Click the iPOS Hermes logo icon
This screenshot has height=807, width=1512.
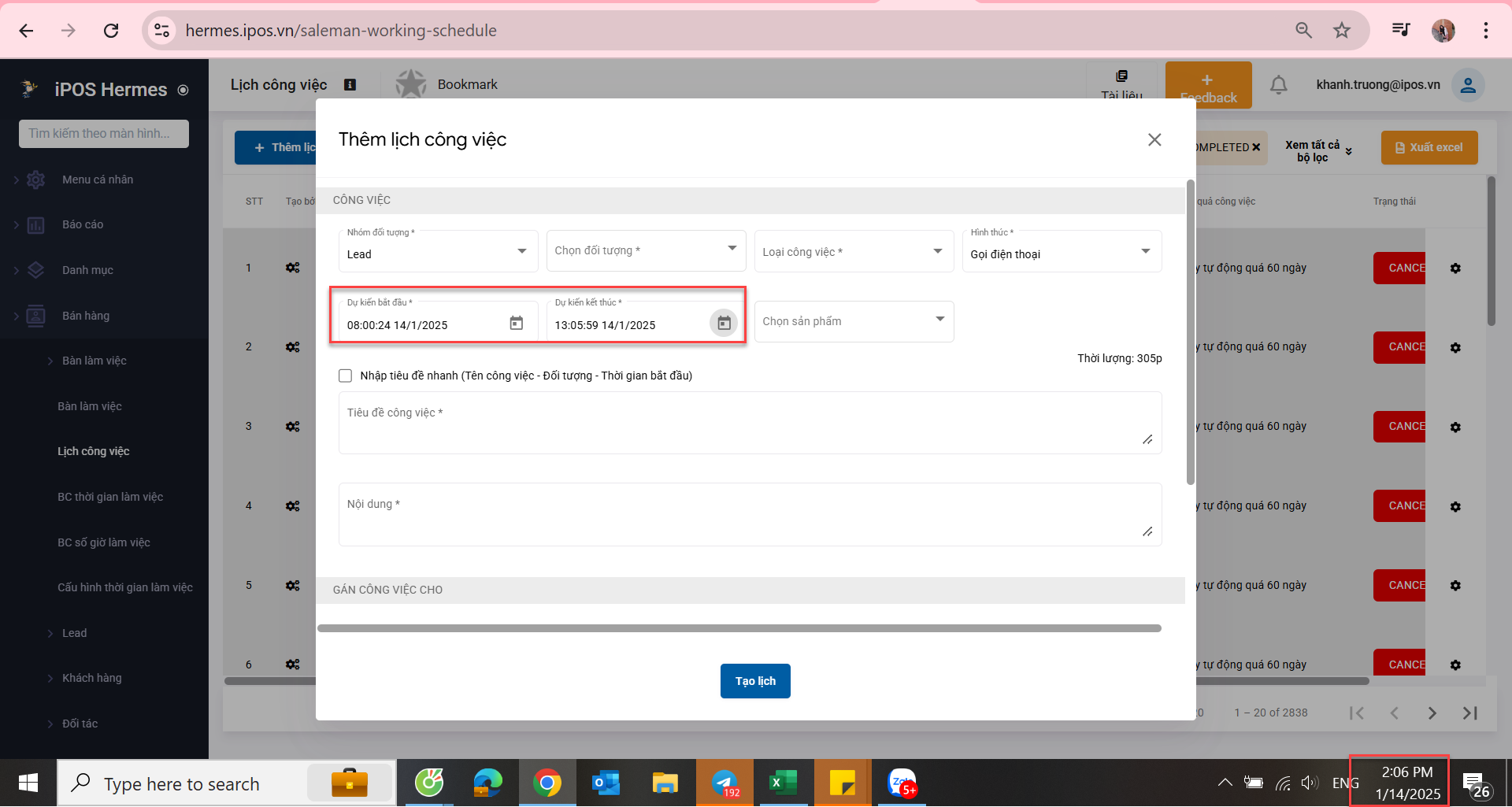click(30, 89)
